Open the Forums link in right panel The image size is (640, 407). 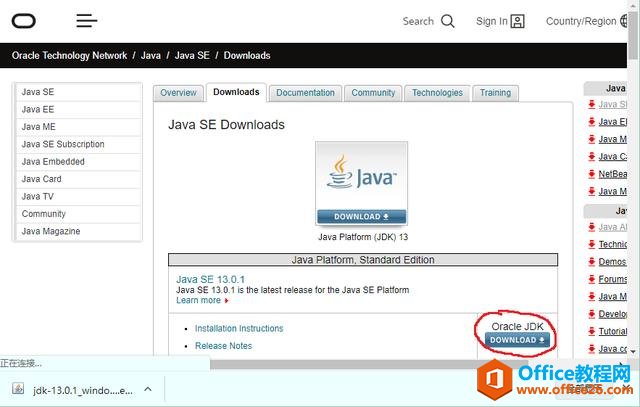[613, 279]
